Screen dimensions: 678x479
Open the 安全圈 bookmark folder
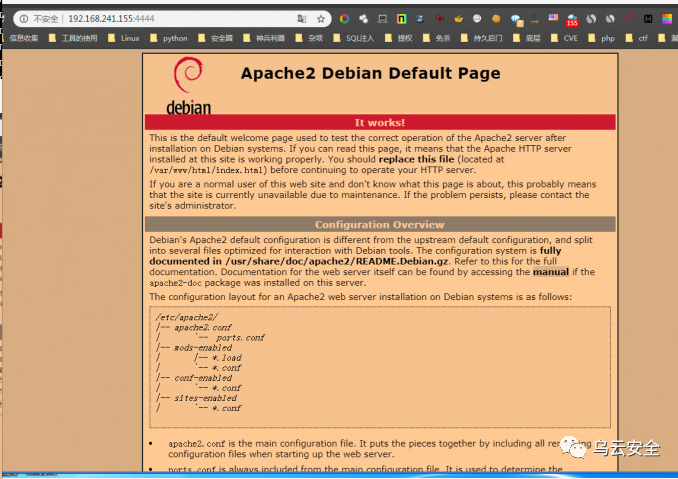pos(215,38)
